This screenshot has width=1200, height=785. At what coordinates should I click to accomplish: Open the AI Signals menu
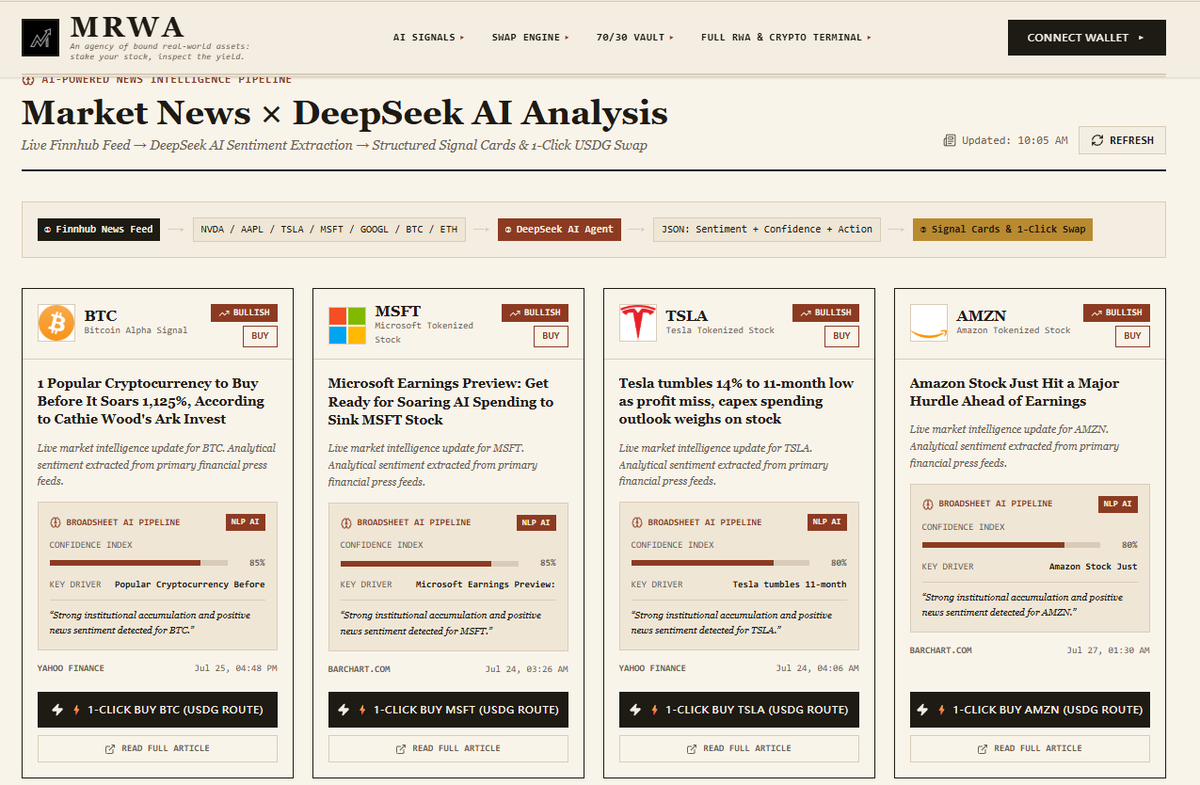point(429,37)
